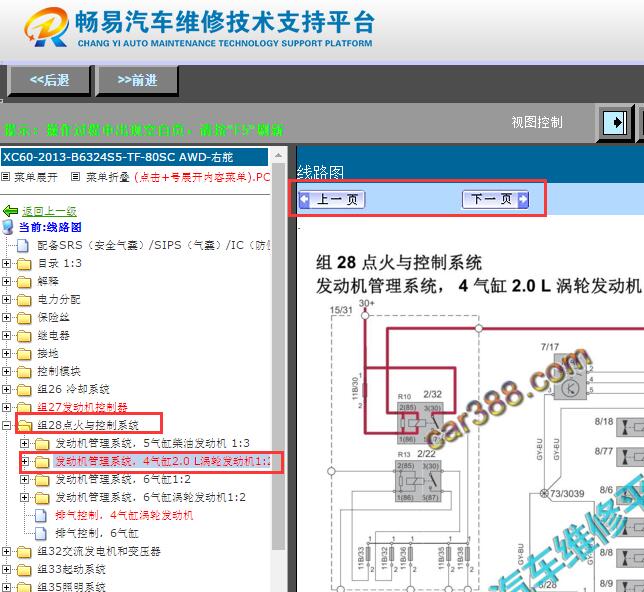Select 发动机管理系统, 4气缸2.0 L涡轮发动机 item
The image size is (644, 592).
tap(162, 461)
